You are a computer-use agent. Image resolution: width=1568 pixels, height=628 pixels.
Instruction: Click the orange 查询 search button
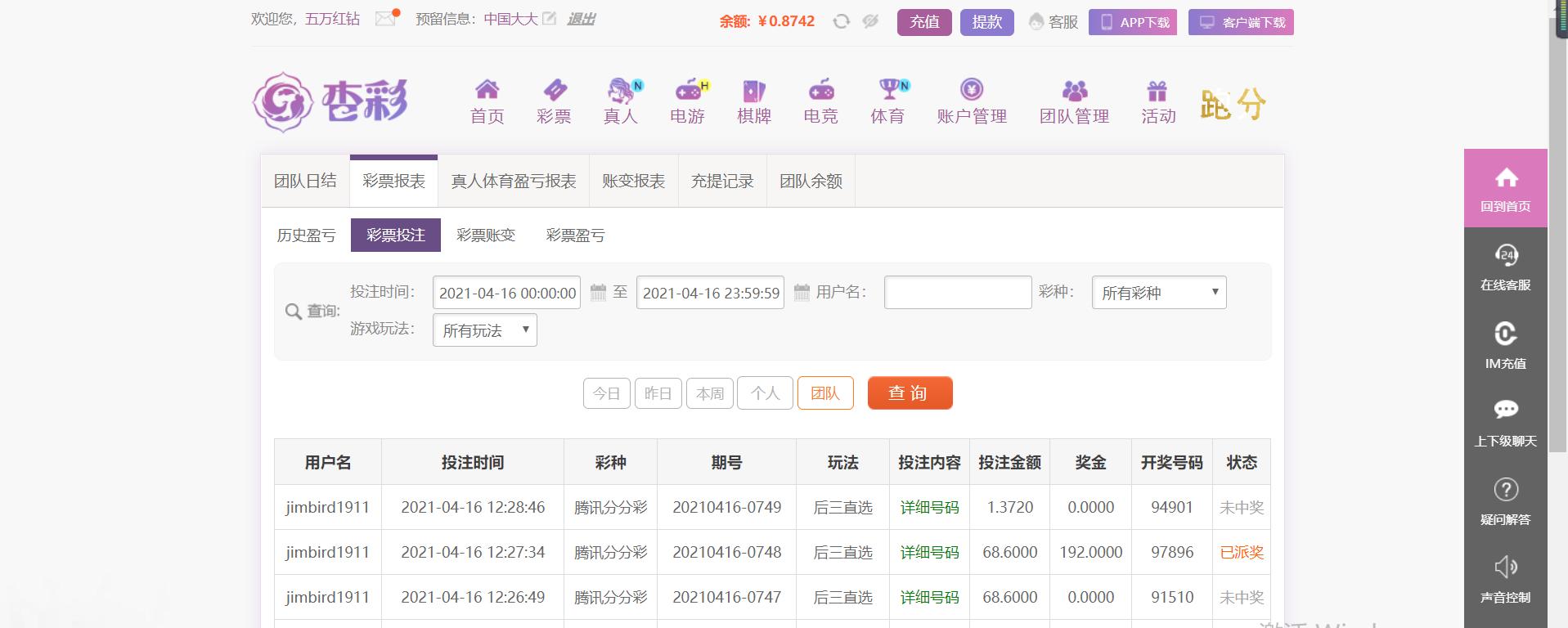(x=910, y=392)
